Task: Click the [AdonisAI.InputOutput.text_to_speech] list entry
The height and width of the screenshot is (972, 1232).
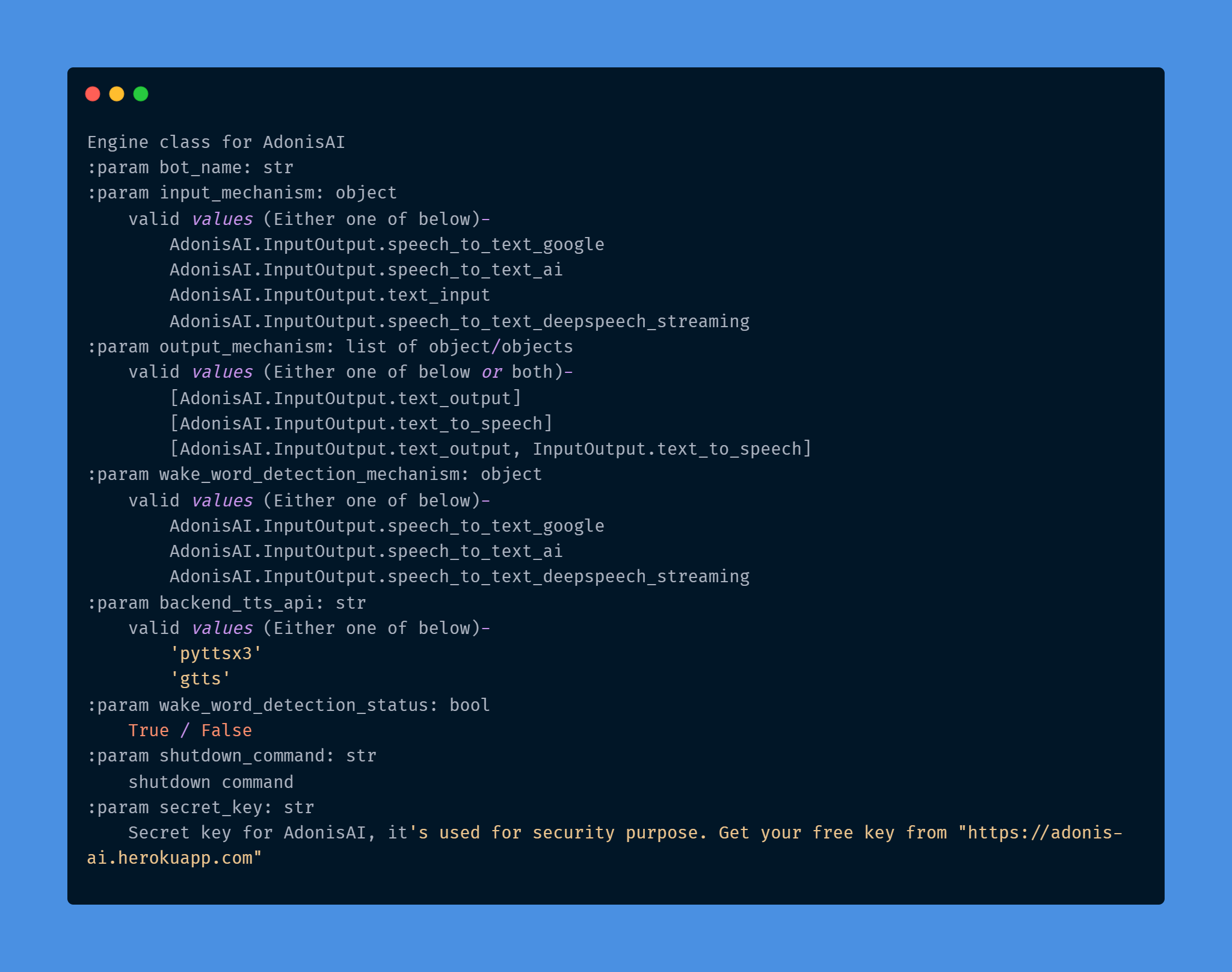Action: [x=361, y=424]
